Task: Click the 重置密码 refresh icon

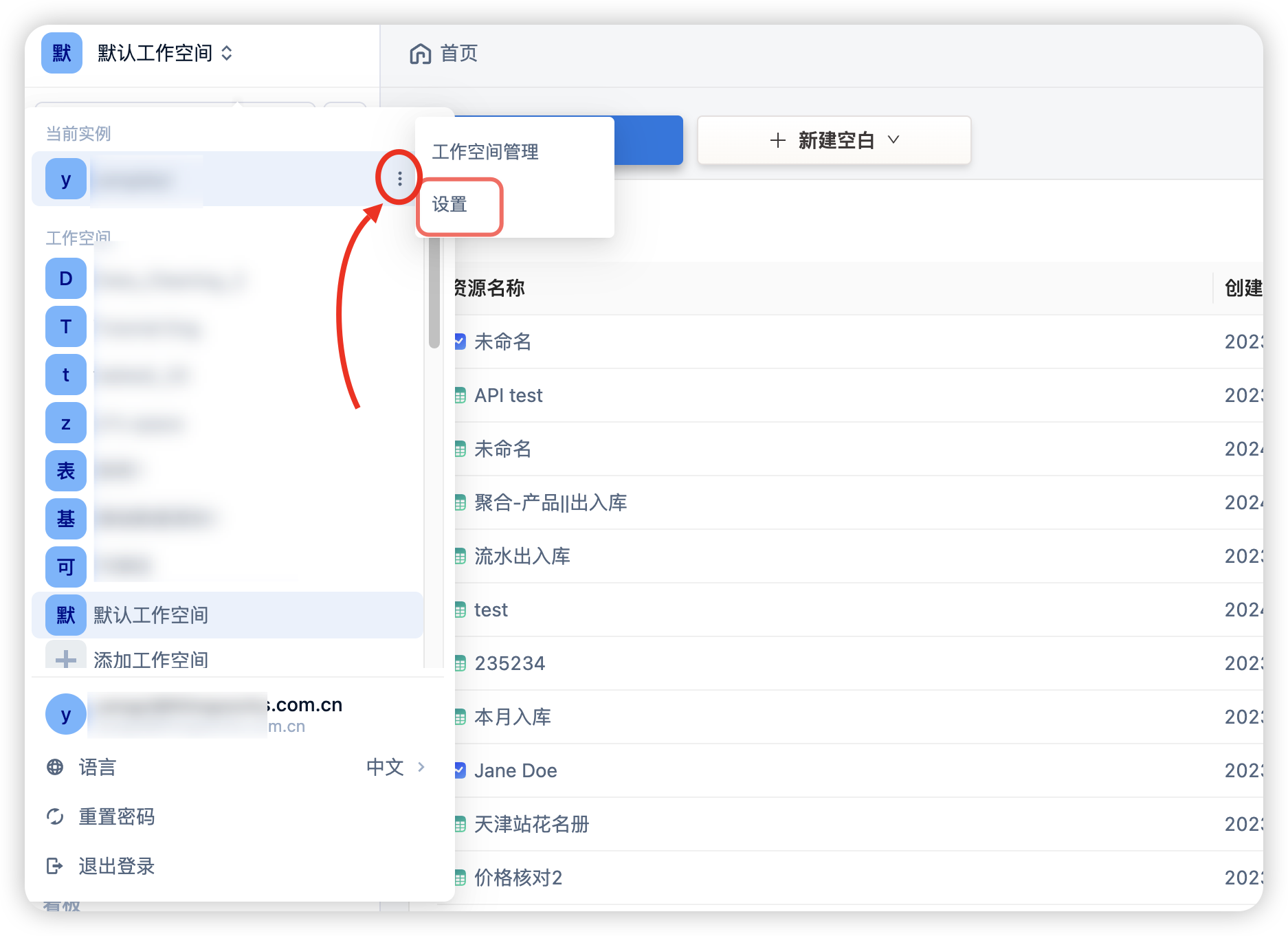Action: pyautogui.click(x=55, y=816)
